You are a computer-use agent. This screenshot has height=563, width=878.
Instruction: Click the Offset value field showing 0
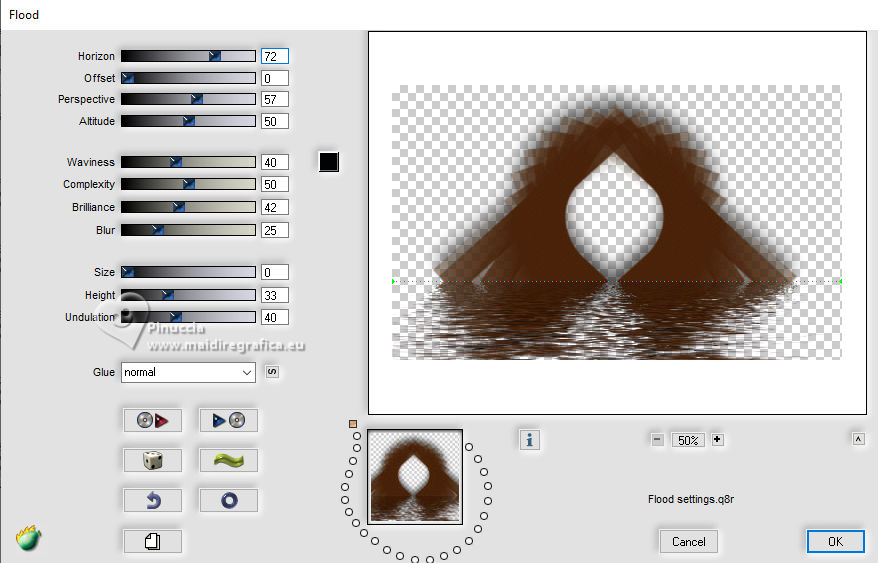pyautogui.click(x=275, y=78)
